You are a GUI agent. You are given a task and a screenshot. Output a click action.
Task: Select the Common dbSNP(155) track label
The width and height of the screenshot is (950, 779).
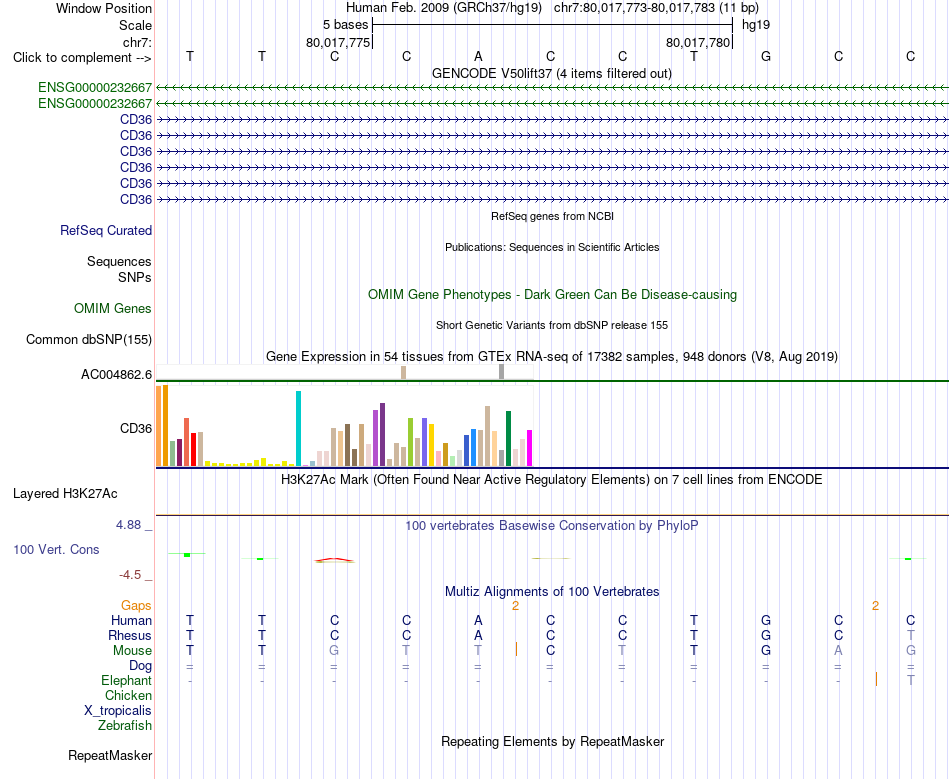pyautogui.click(x=89, y=339)
